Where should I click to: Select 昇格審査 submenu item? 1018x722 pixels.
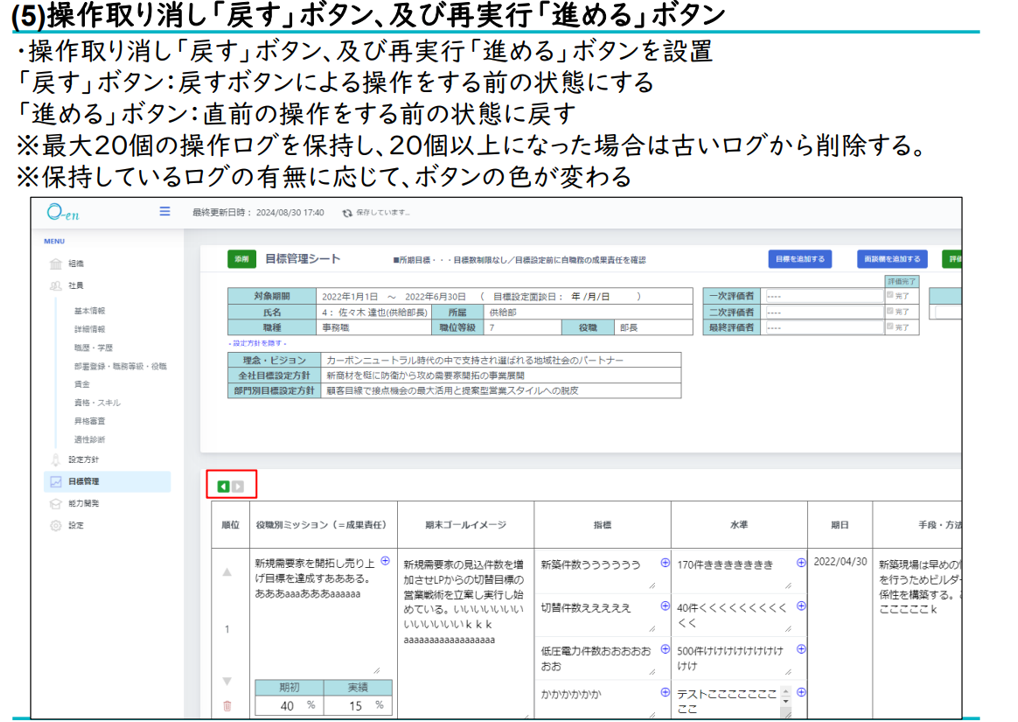coord(90,421)
